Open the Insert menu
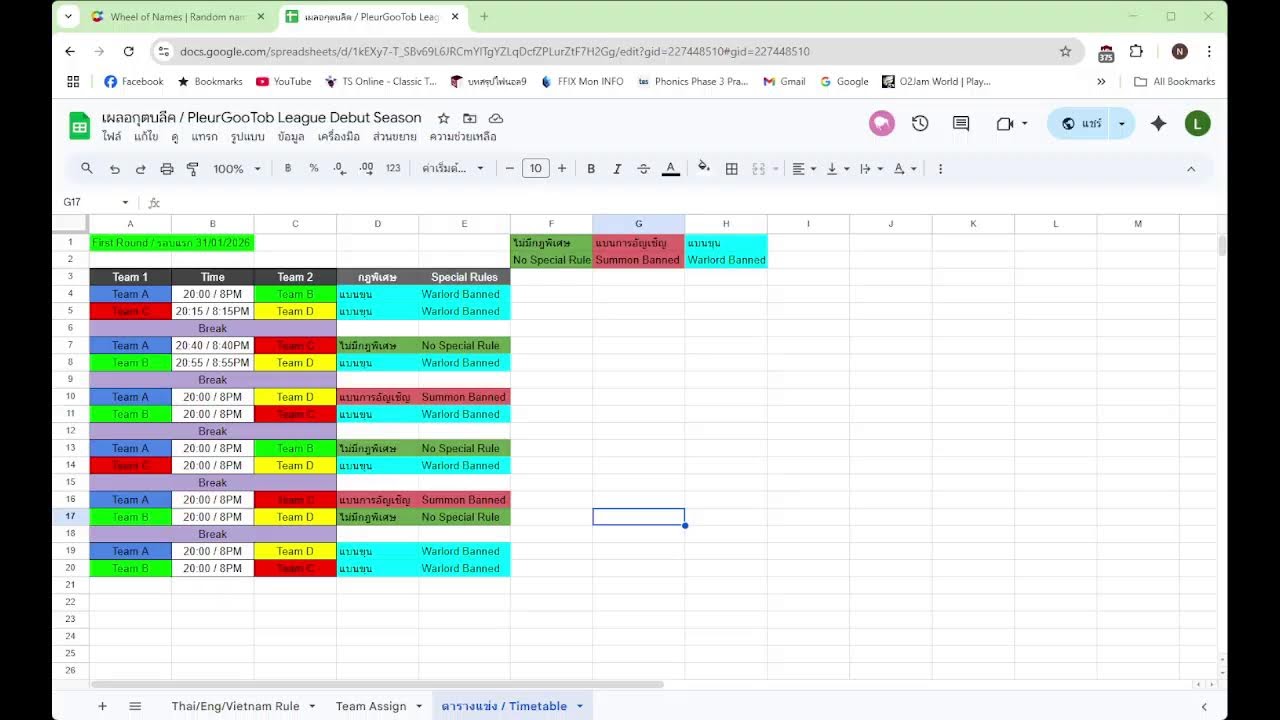This screenshot has height=720, width=1280. (x=204, y=137)
